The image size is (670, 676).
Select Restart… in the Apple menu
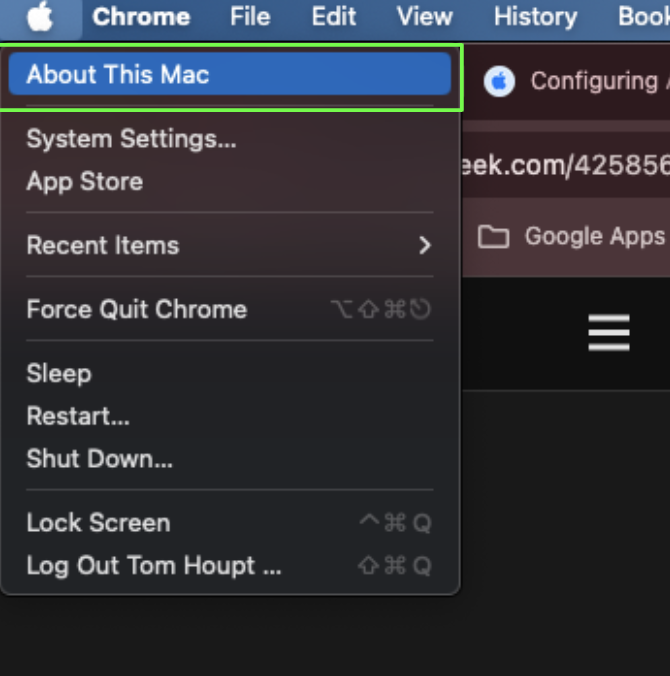coord(230,416)
